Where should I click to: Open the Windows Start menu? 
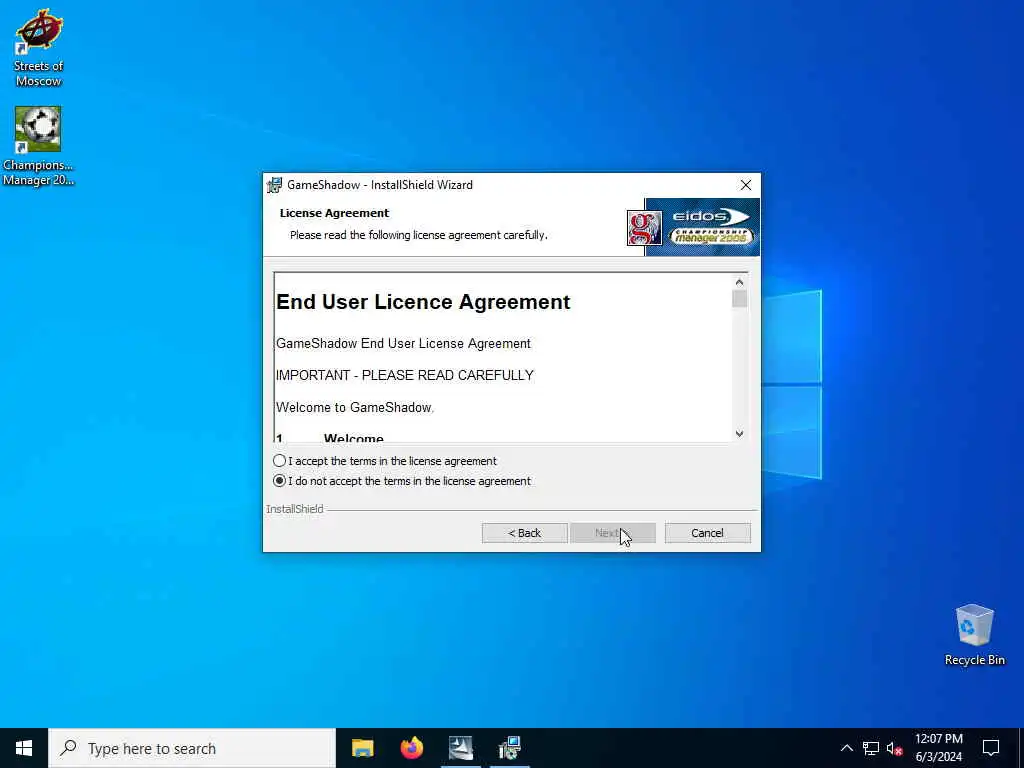[x=24, y=748]
